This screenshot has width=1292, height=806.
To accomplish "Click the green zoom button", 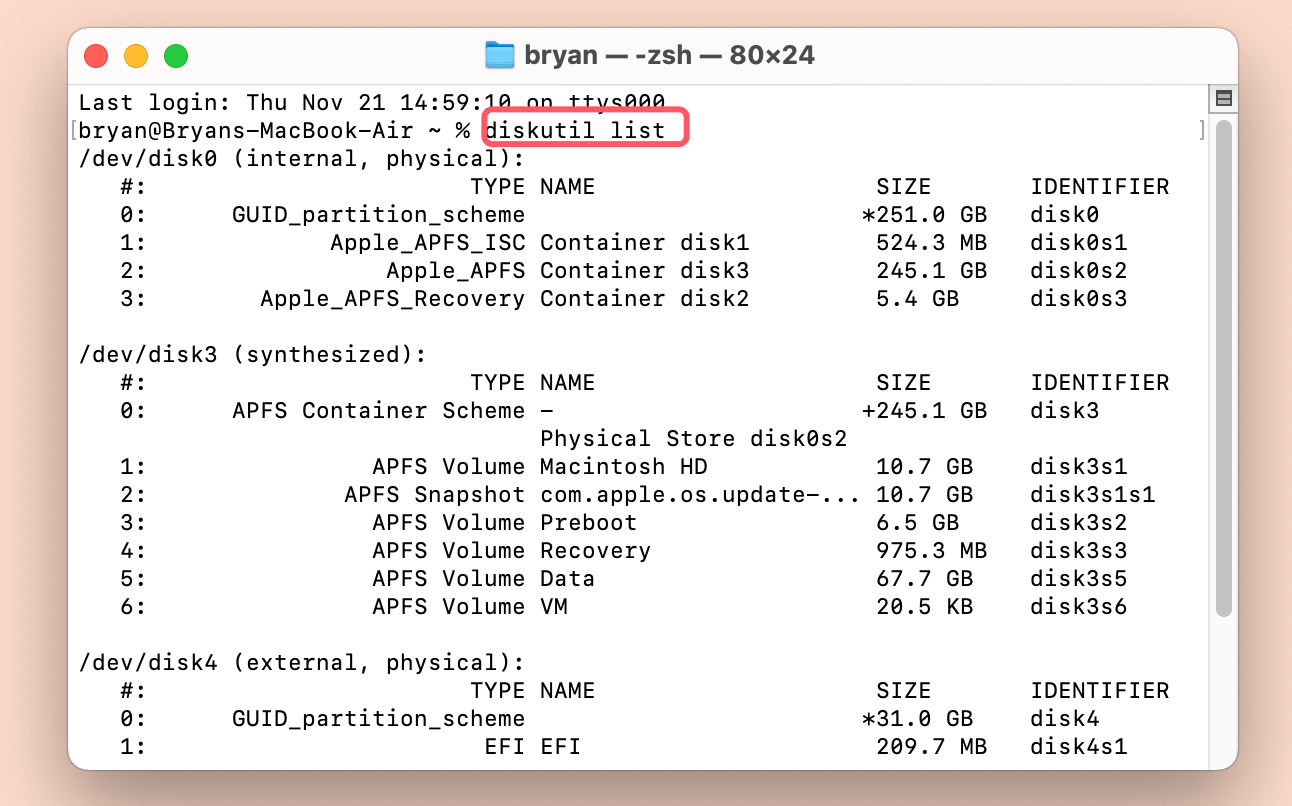I will click(176, 56).
